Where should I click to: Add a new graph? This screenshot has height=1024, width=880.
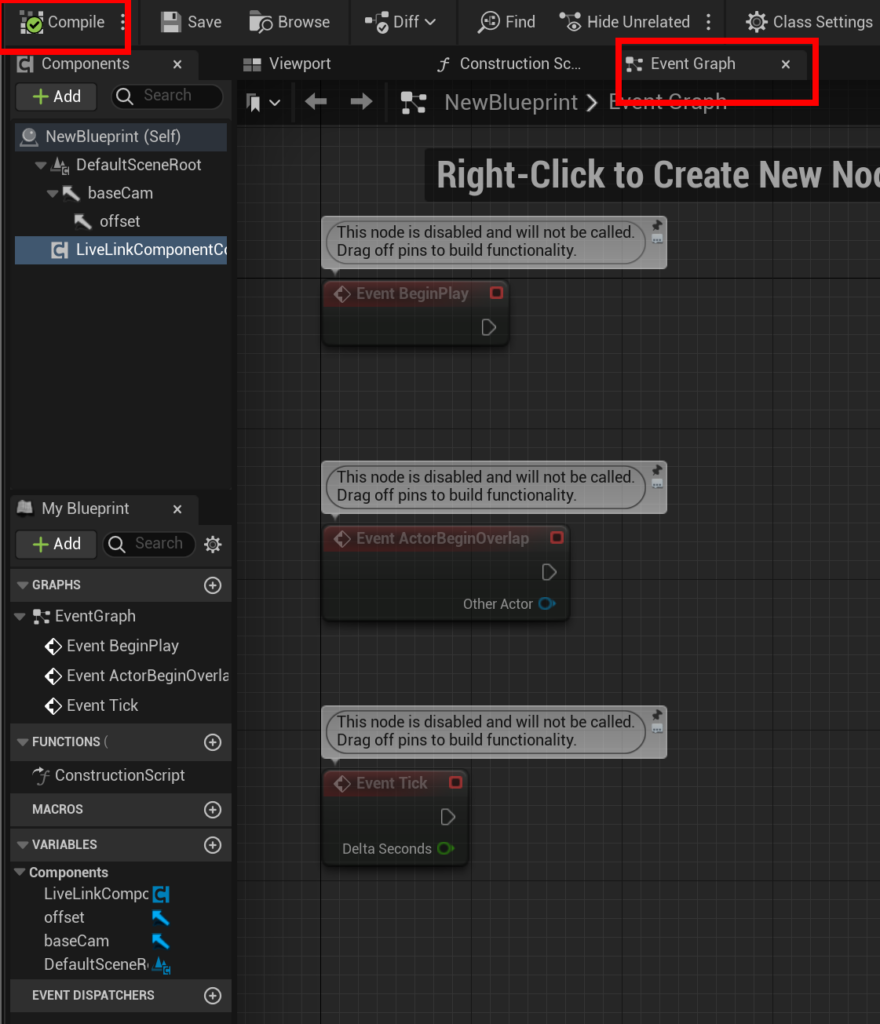tap(212, 585)
